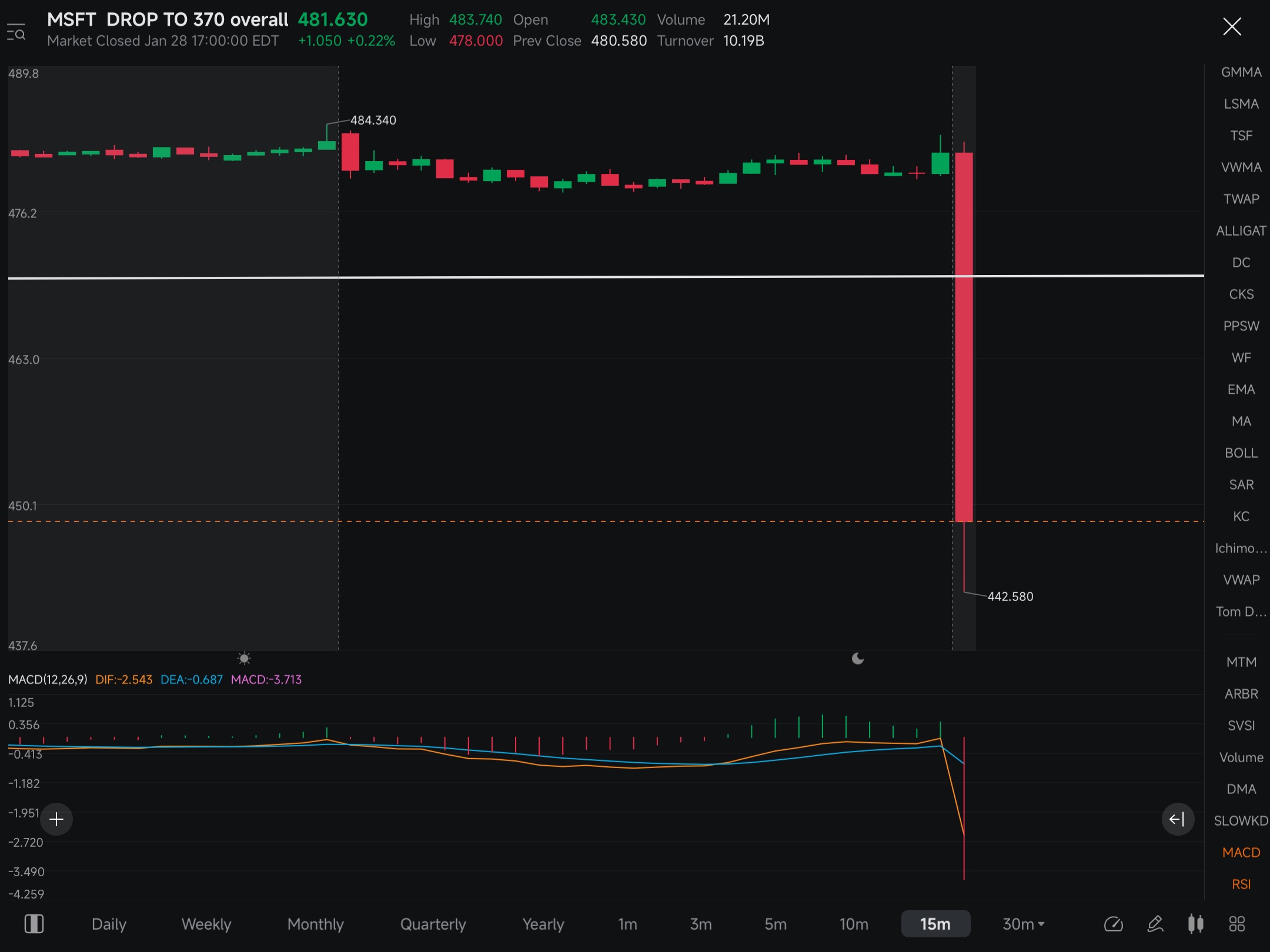Select the VWAP indicator
This screenshot has width=1270, height=952.
[1241, 579]
